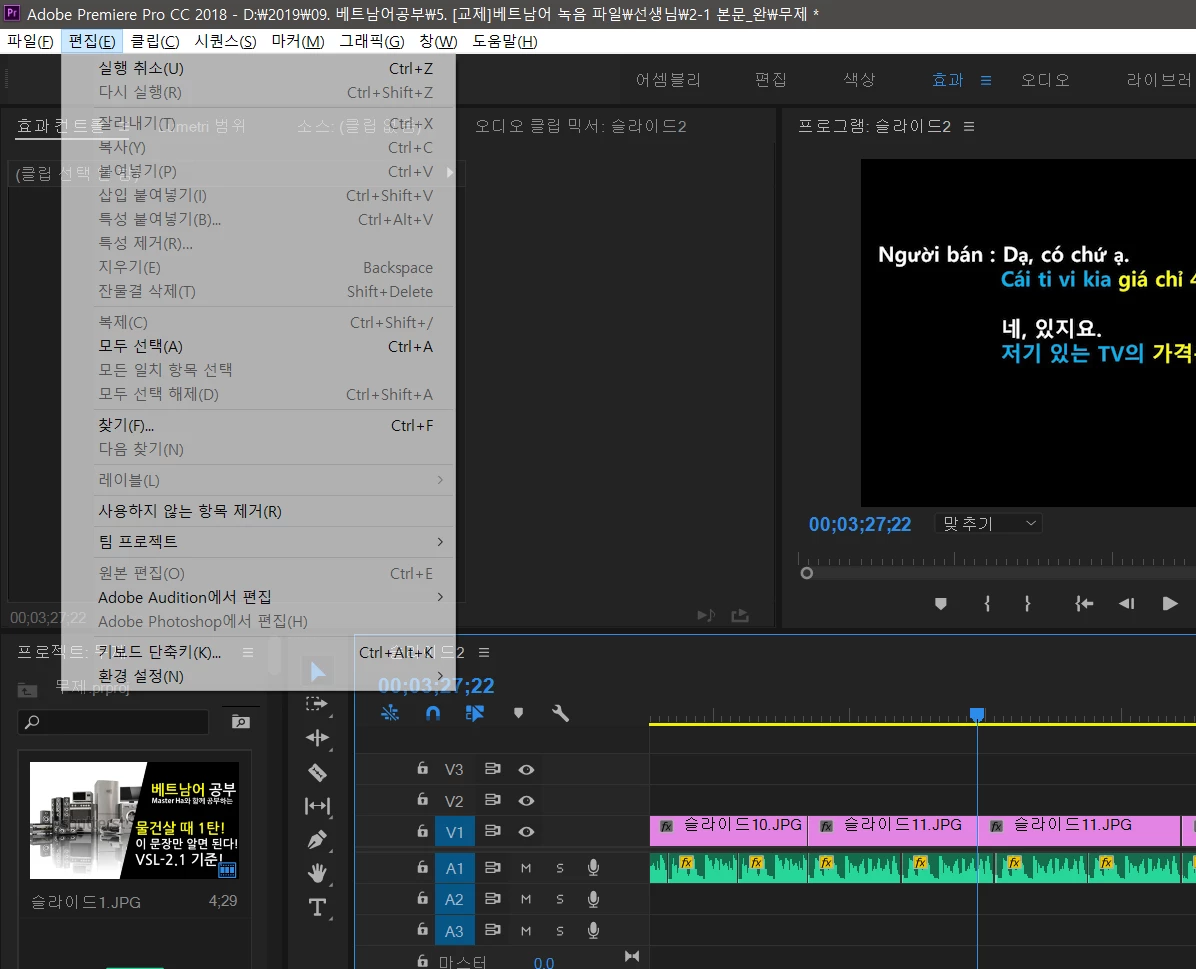
Task: Click the project bin folder-up icon
Action: click(27, 690)
